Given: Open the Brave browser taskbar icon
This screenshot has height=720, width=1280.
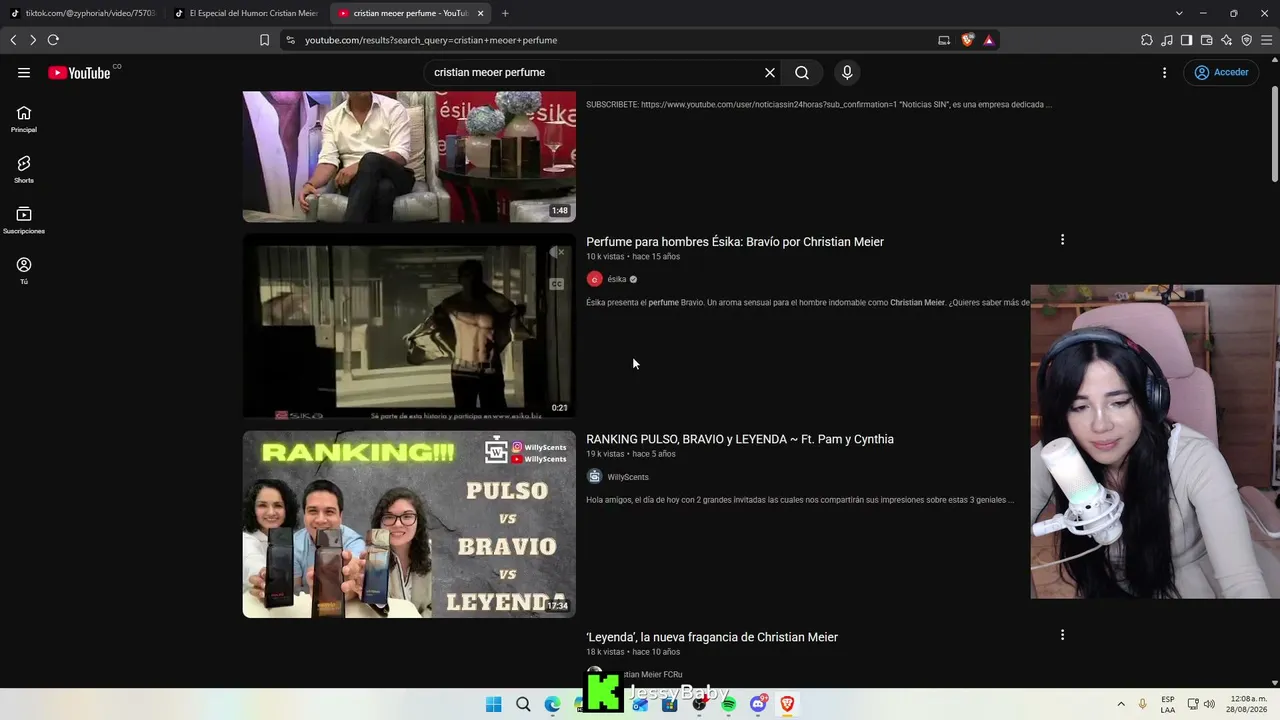Looking at the screenshot, I should click(787, 705).
